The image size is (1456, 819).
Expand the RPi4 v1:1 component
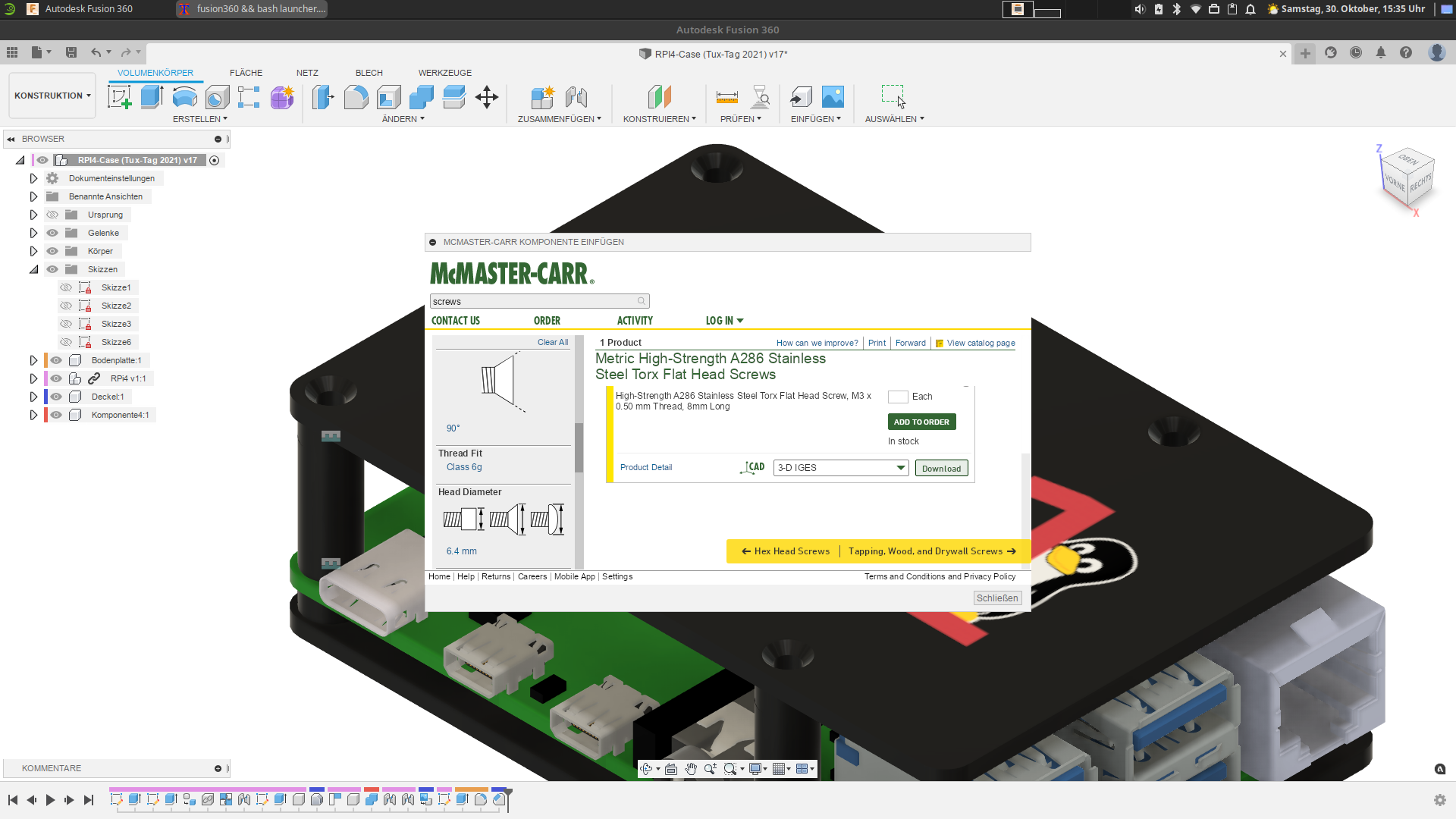pyautogui.click(x=33, y=378)
